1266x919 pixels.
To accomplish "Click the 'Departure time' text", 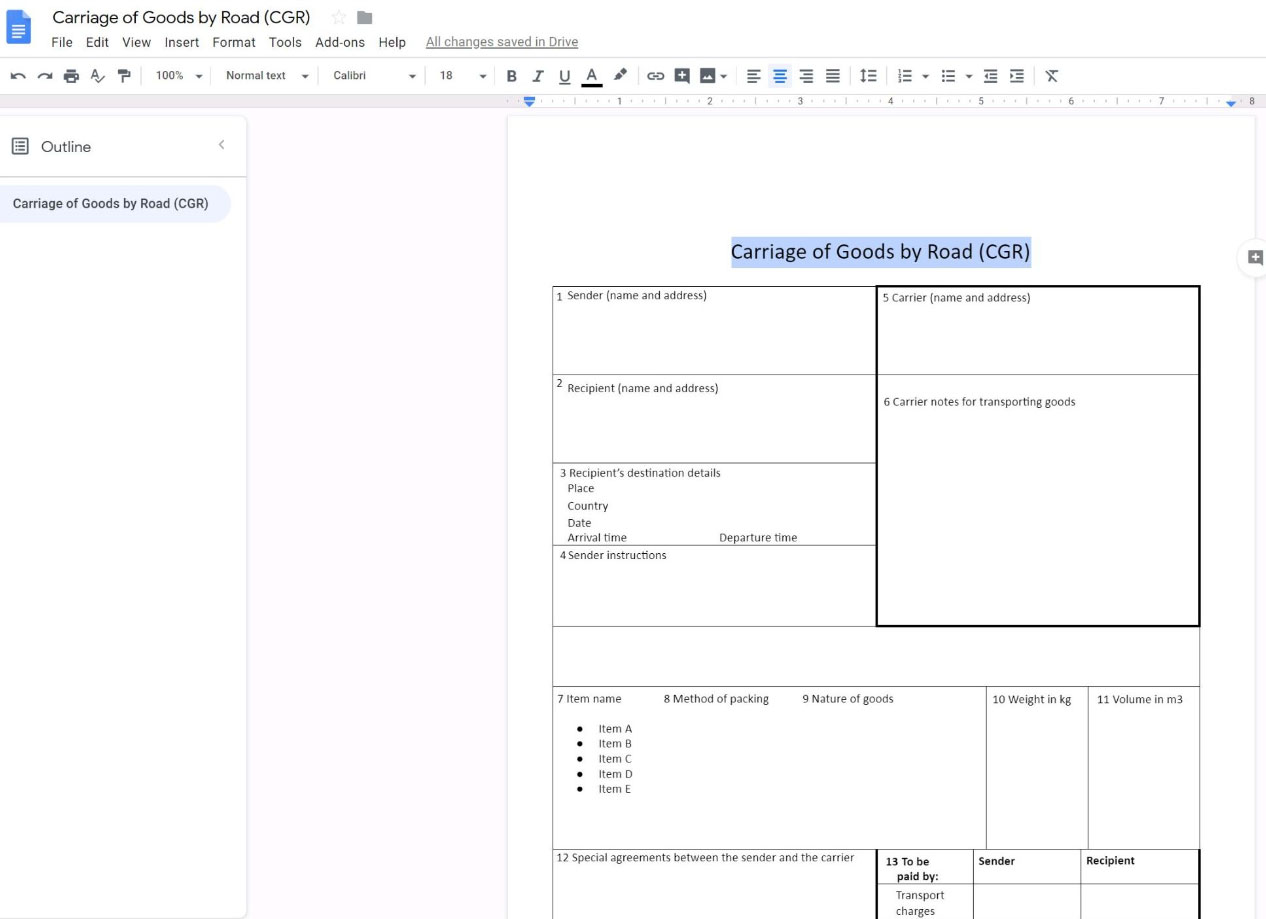I will click(758, 538).
